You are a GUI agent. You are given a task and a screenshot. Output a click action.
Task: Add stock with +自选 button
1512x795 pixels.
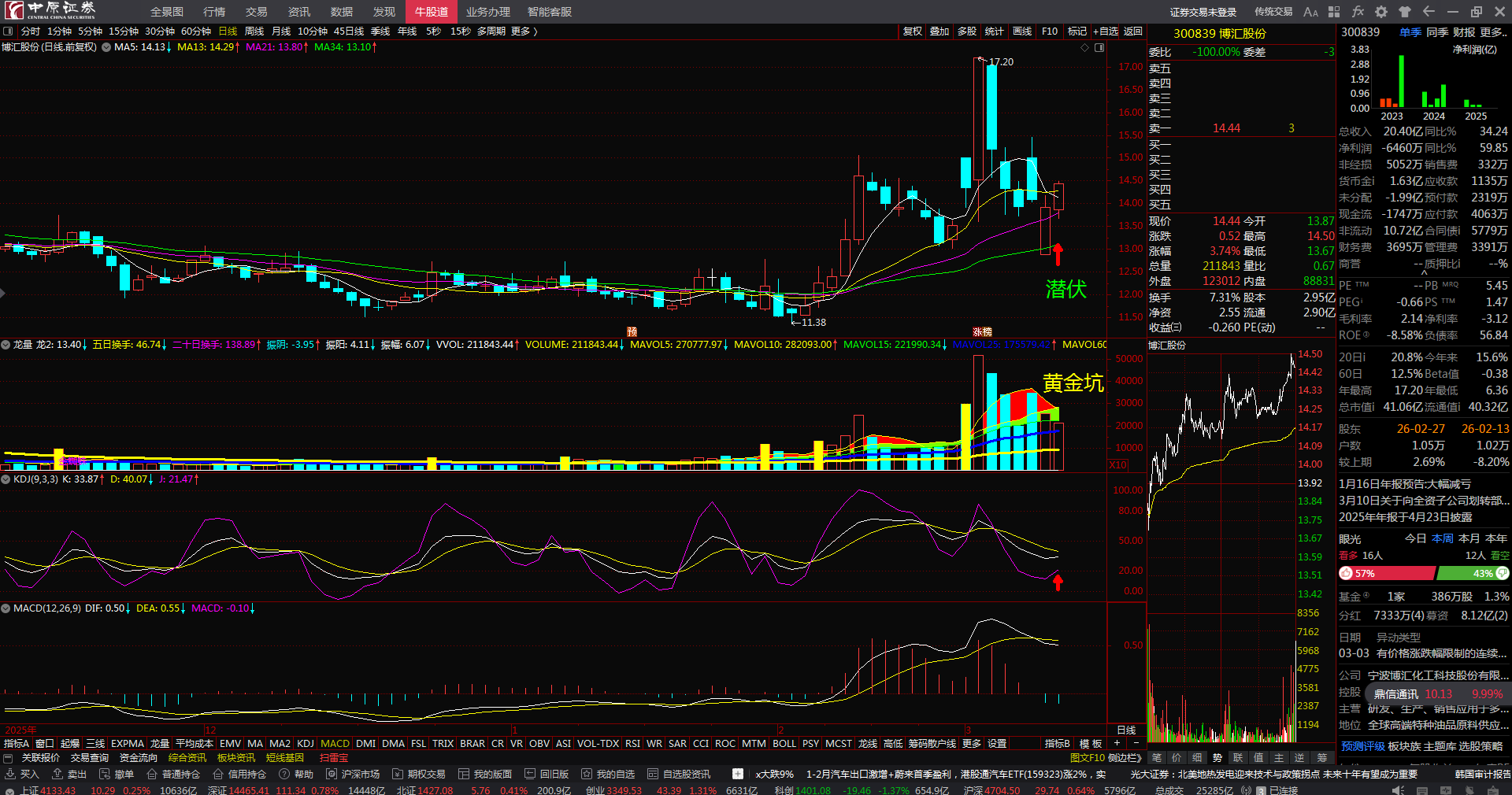(1106, 31)
